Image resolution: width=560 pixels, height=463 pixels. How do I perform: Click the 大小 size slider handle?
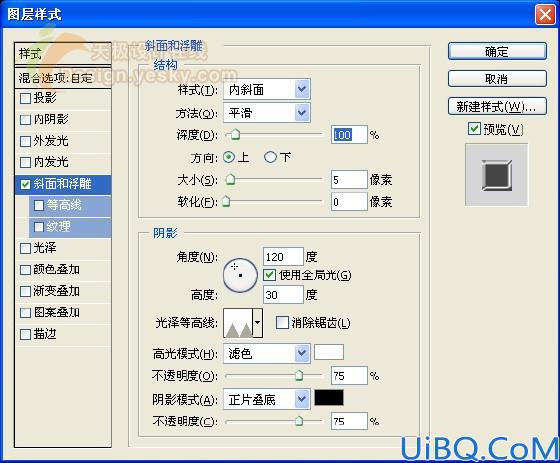pos(231,179)
